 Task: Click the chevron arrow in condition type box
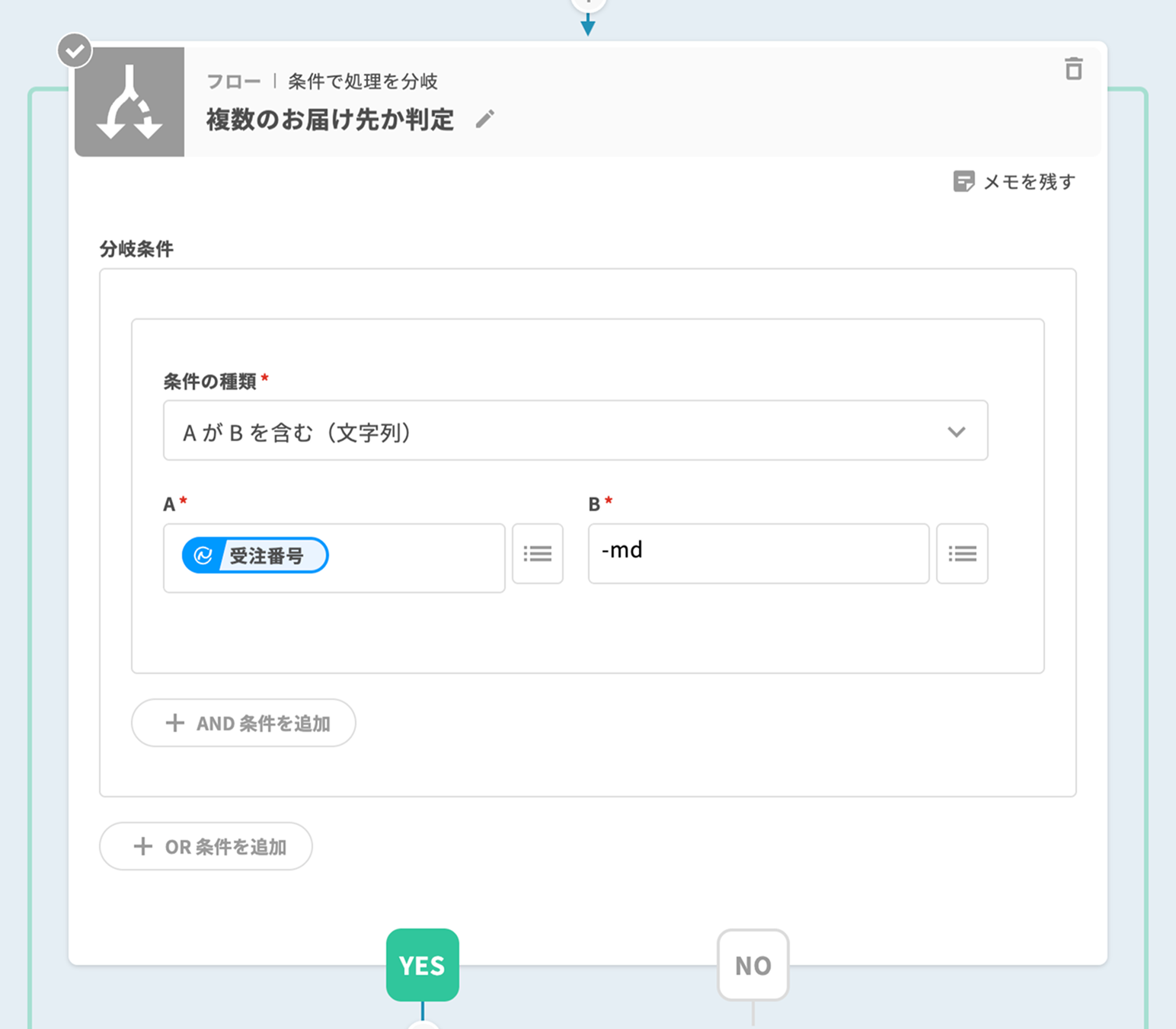coord(956,432)
